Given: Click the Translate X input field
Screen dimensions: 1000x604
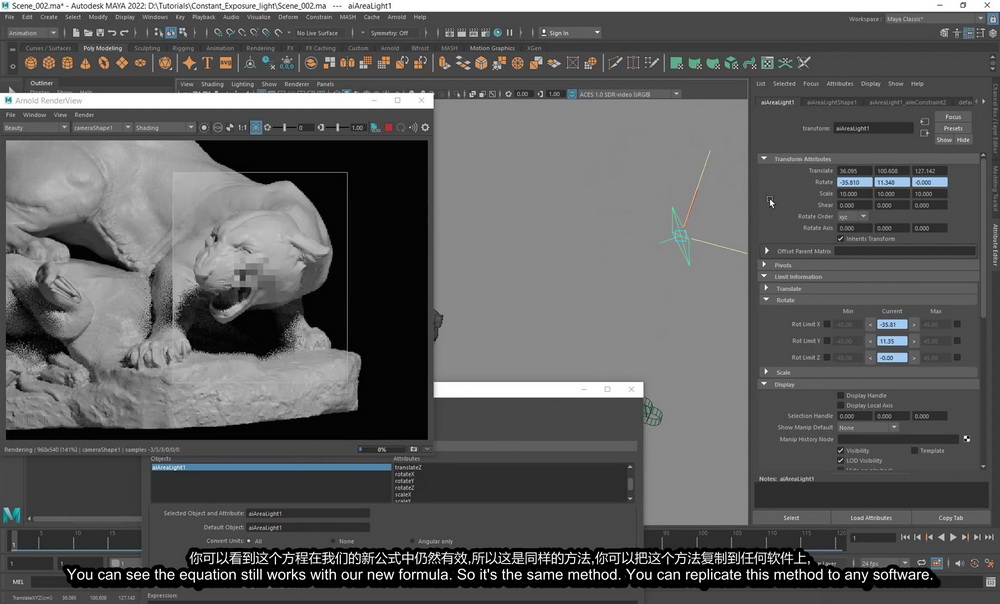Looking at the screenshot, I should pos(855,171).
